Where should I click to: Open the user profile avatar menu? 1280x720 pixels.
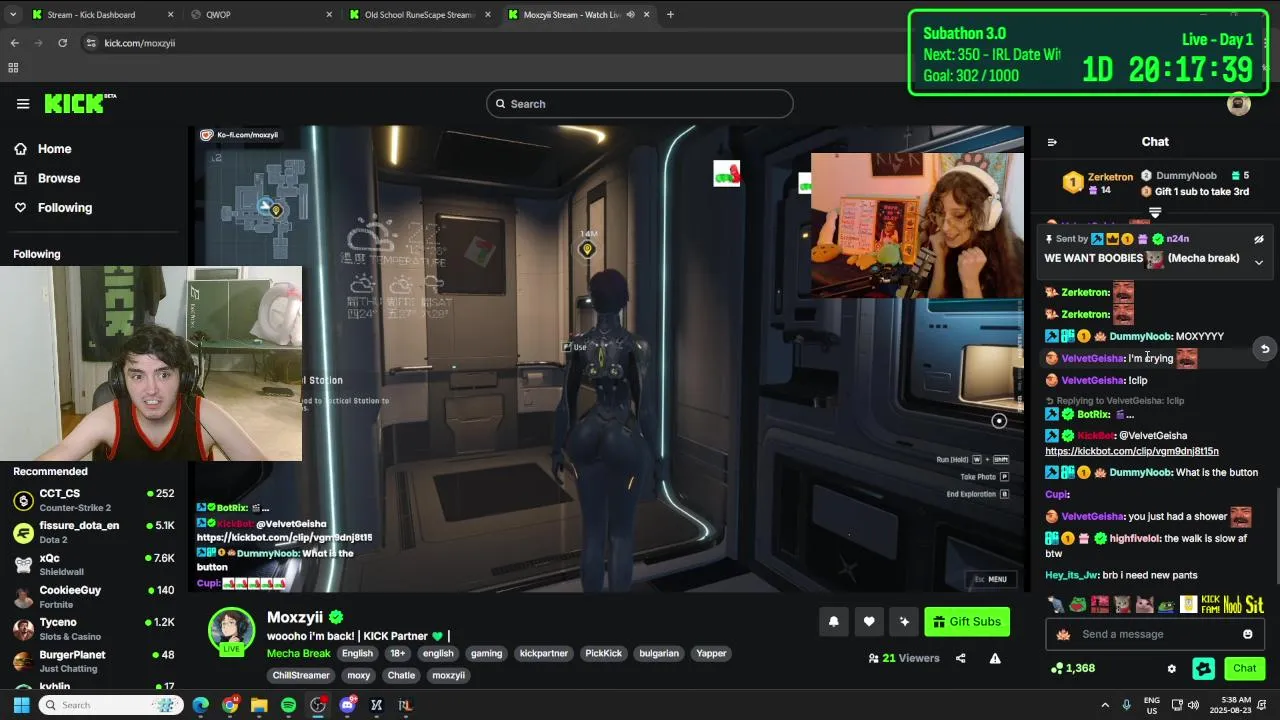pos(1239,104)
